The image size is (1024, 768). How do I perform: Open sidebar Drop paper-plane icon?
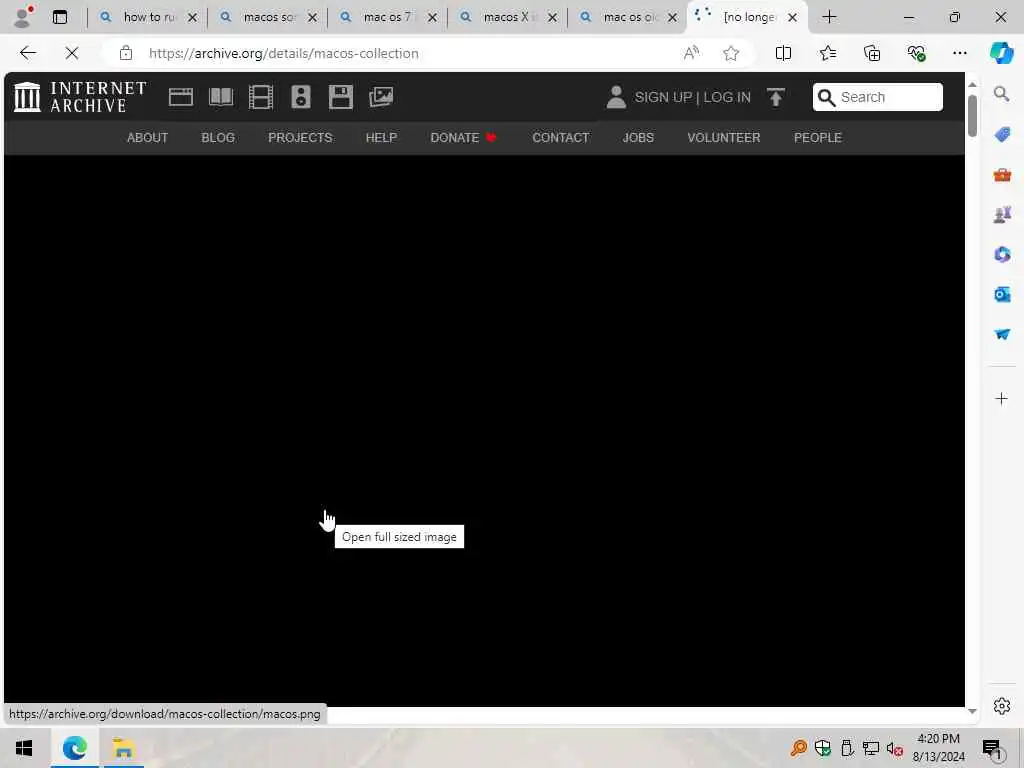coord(1001,334)
